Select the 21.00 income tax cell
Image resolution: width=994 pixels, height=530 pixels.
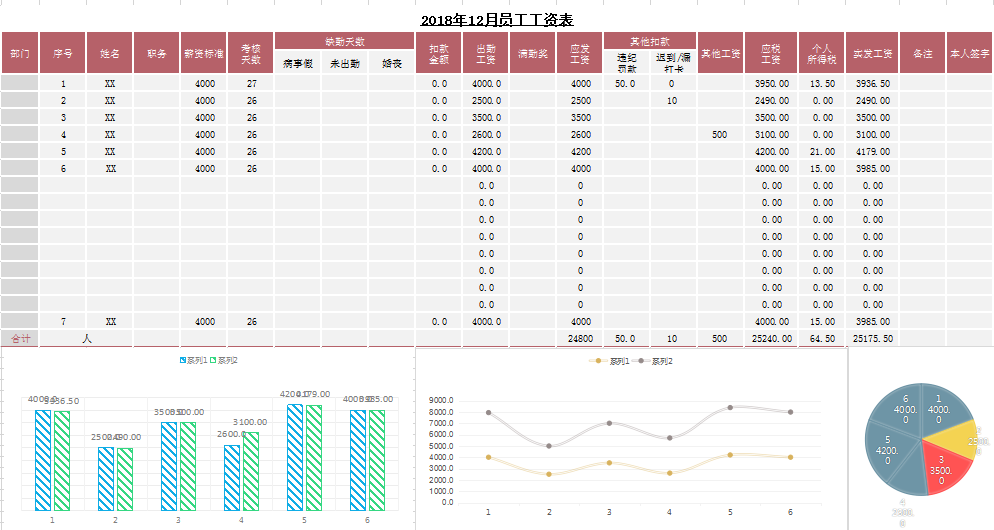point(822,152)
